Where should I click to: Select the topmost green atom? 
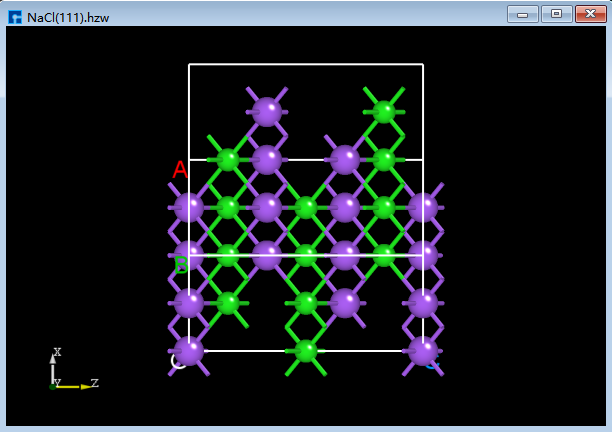point(384,112)
